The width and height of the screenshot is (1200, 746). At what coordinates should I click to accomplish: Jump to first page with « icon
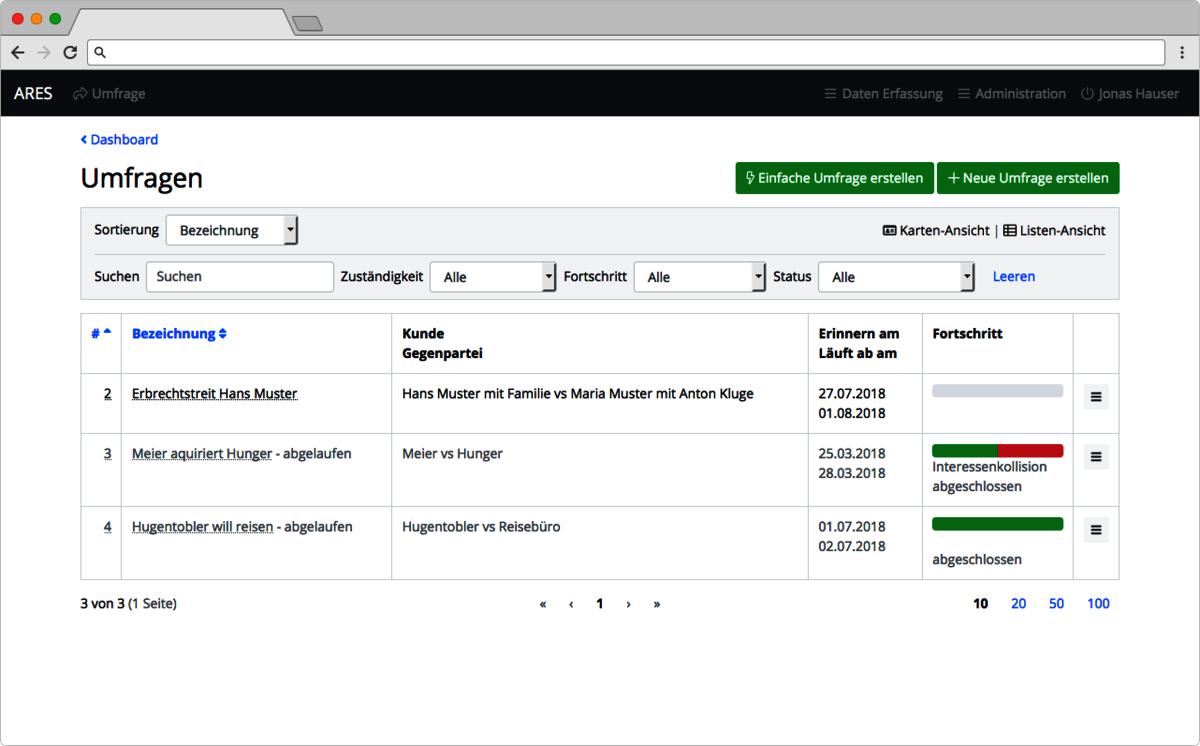pos(543,604)
